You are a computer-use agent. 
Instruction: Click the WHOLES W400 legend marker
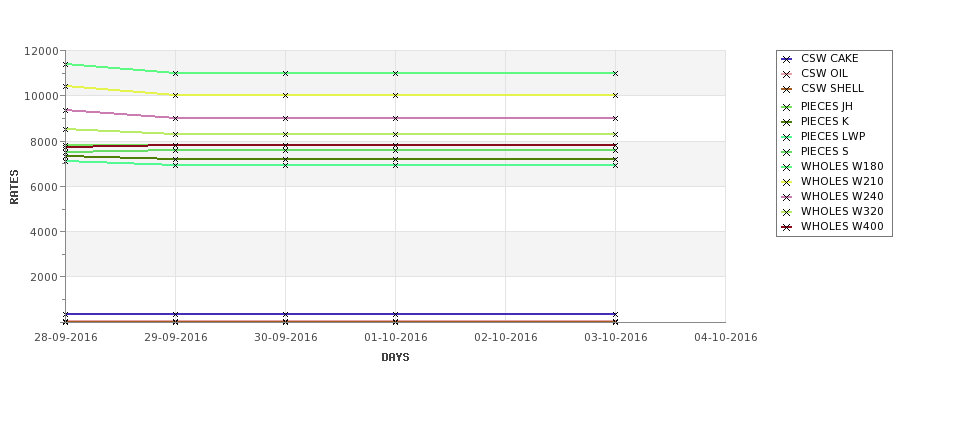(787, 227)
